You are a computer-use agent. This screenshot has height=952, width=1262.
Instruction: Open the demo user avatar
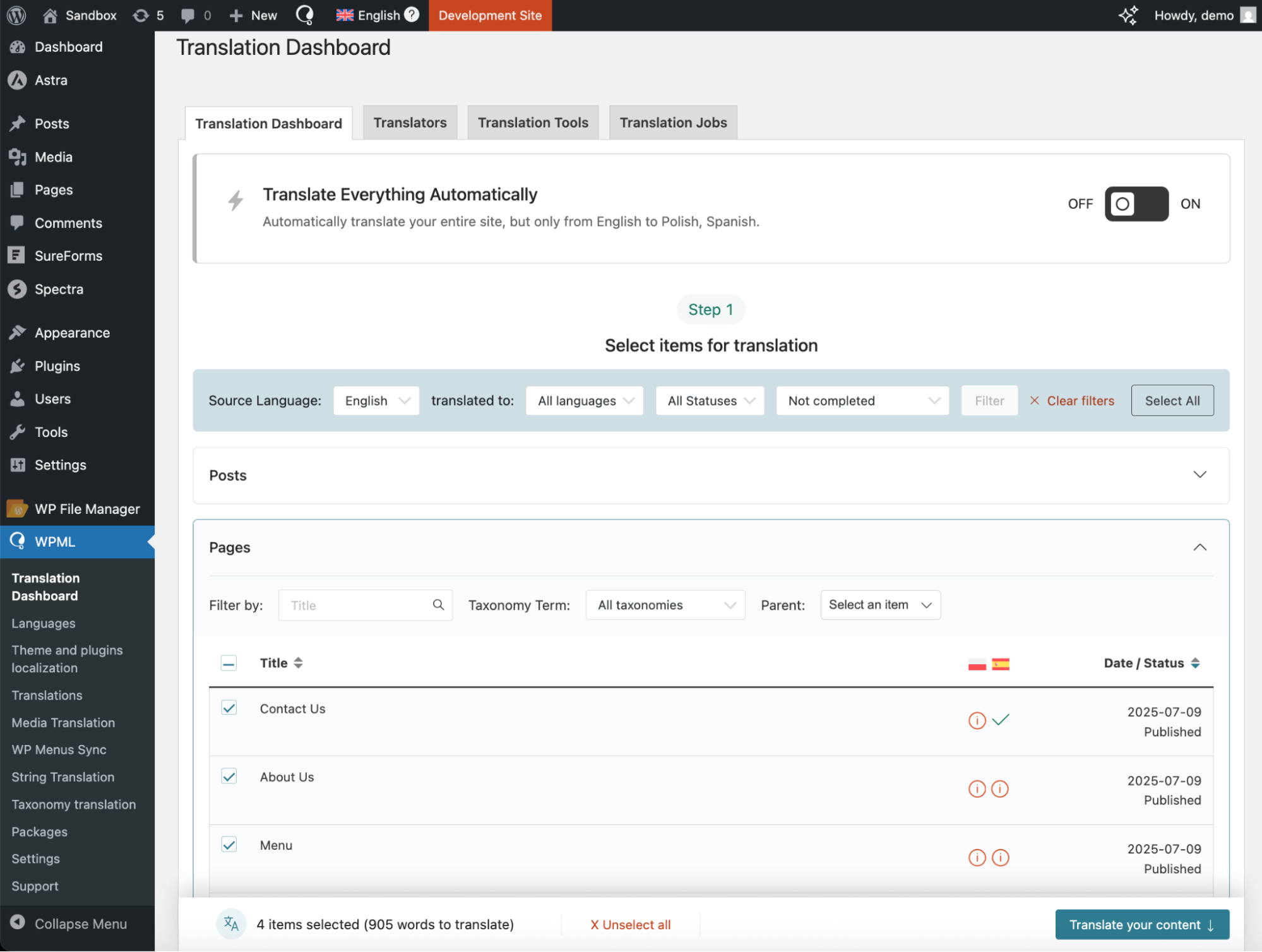tap(1247, 15)
